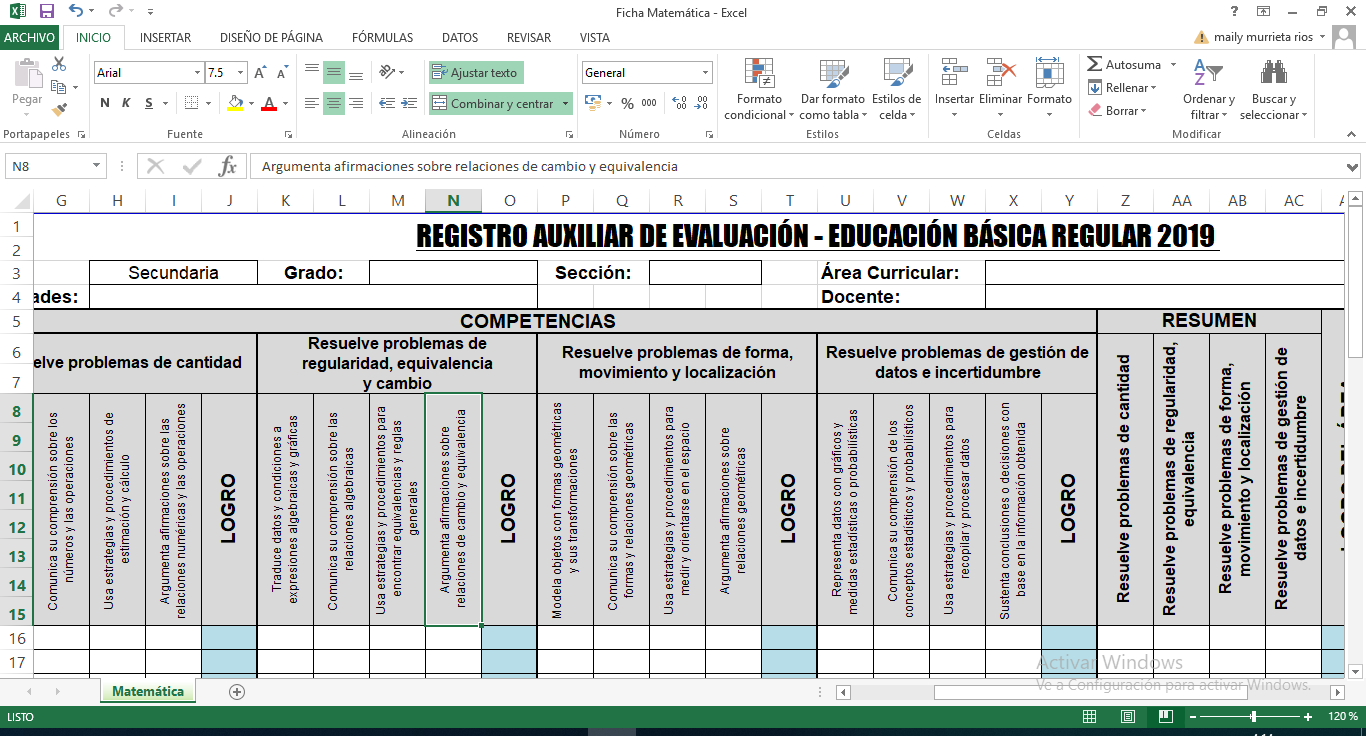The image size is (1366, 736).
Task: Switch to the INSERTAR tab
Action: tap(165, 38)
